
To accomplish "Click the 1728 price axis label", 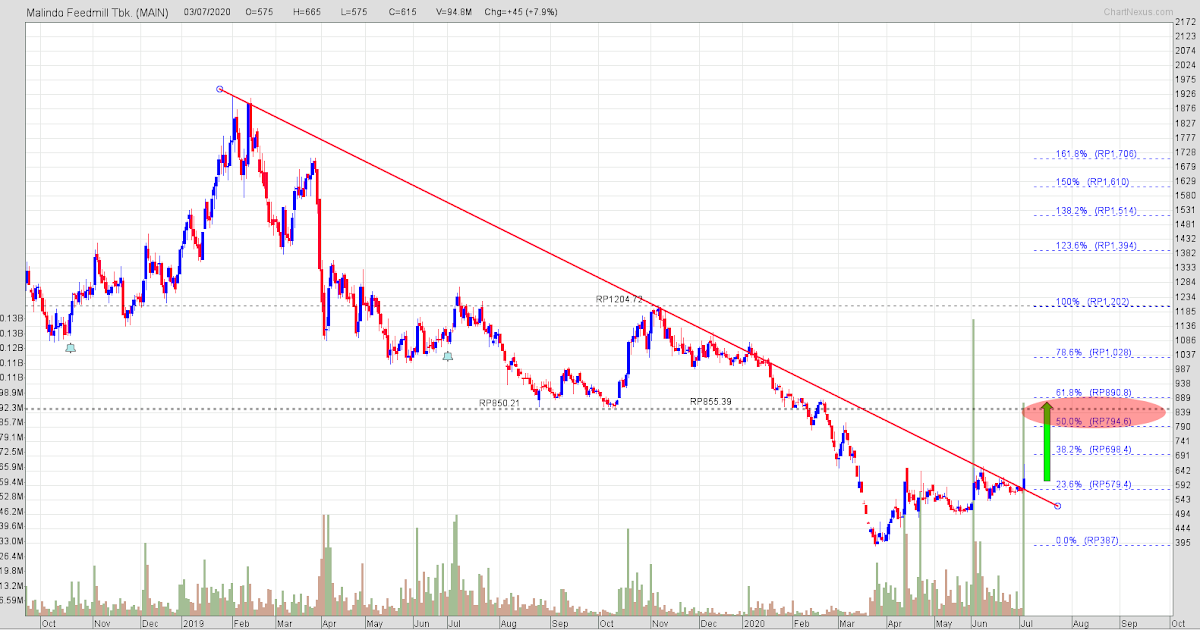I will tap(1188, 152).
